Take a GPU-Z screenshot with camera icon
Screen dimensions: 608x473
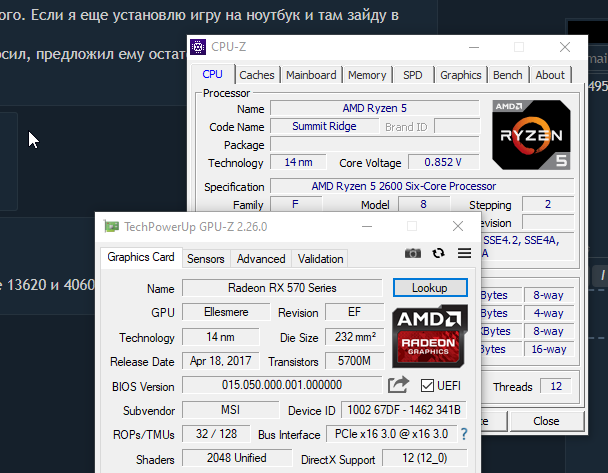pos(413,253)
